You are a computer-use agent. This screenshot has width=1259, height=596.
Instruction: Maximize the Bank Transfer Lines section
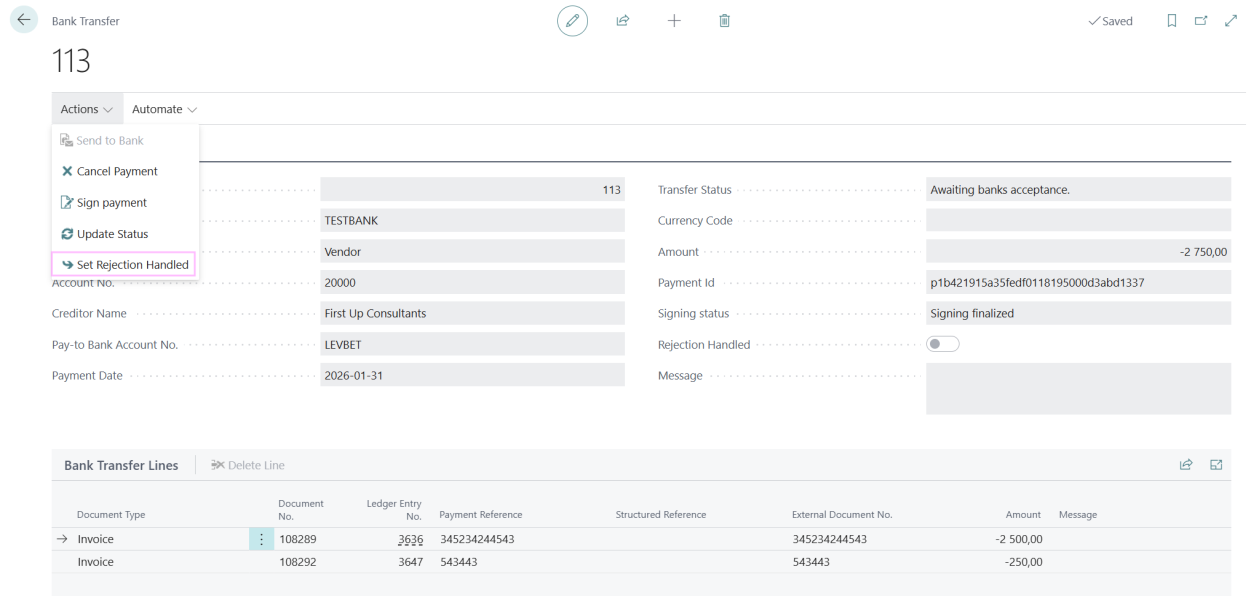(x=1217, y=465)
